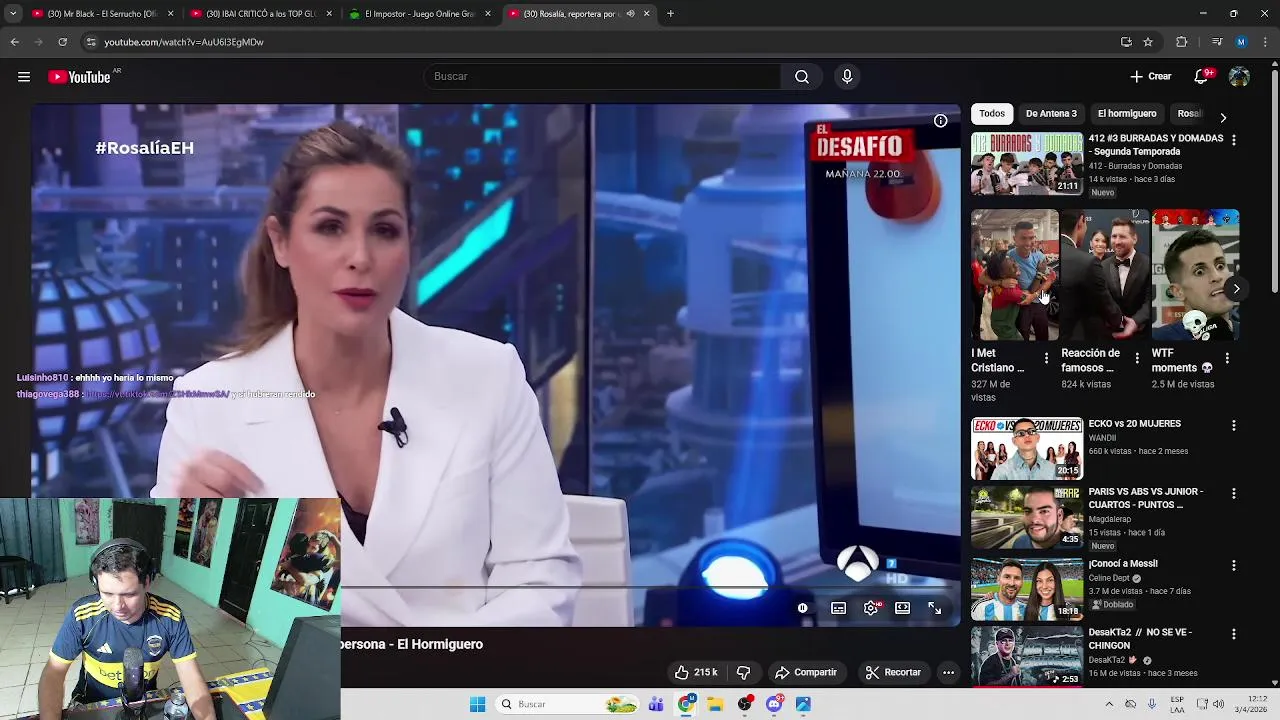Open the Chrome three-dot menu
1280x720 pixels.
tap(1266, 42)
